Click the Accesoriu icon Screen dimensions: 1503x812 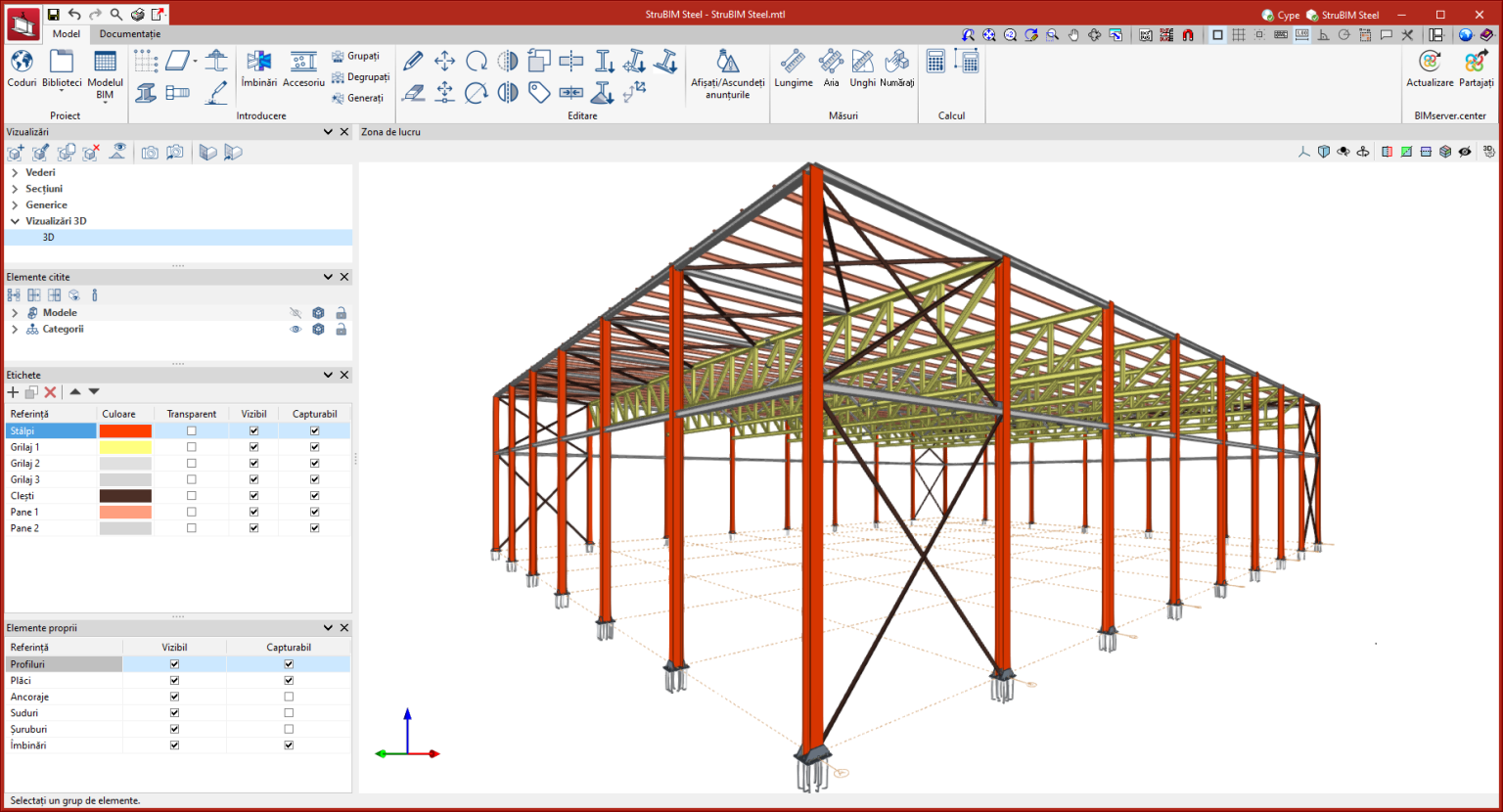[303, 68]
